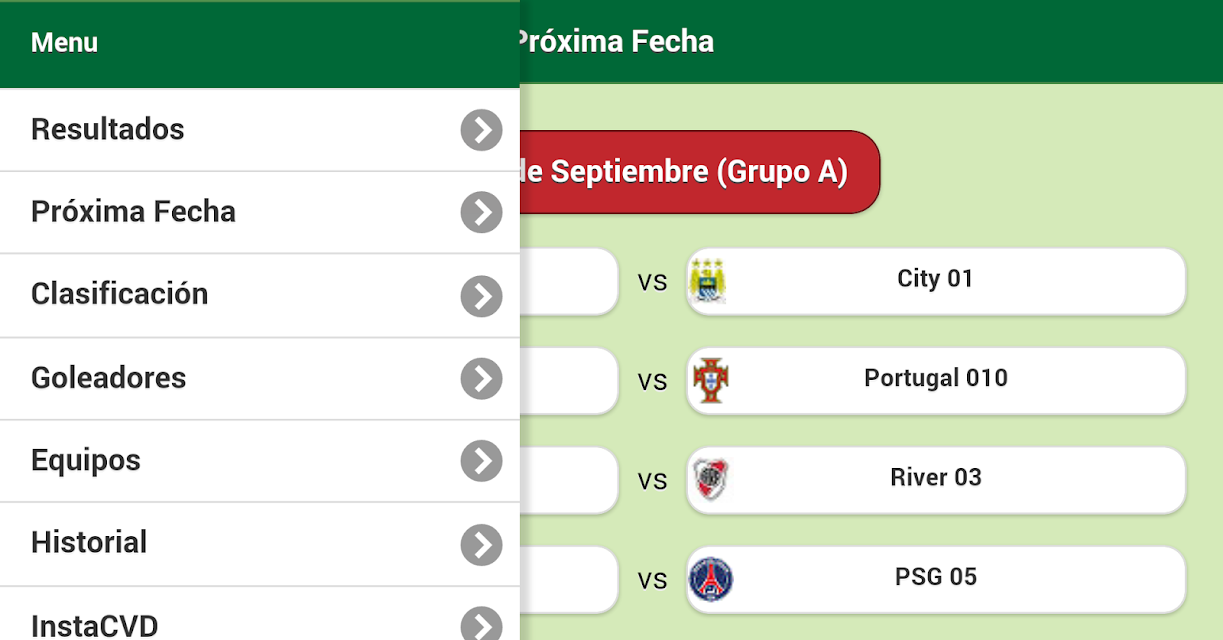Open the Resultados menu item

[260, 130]
